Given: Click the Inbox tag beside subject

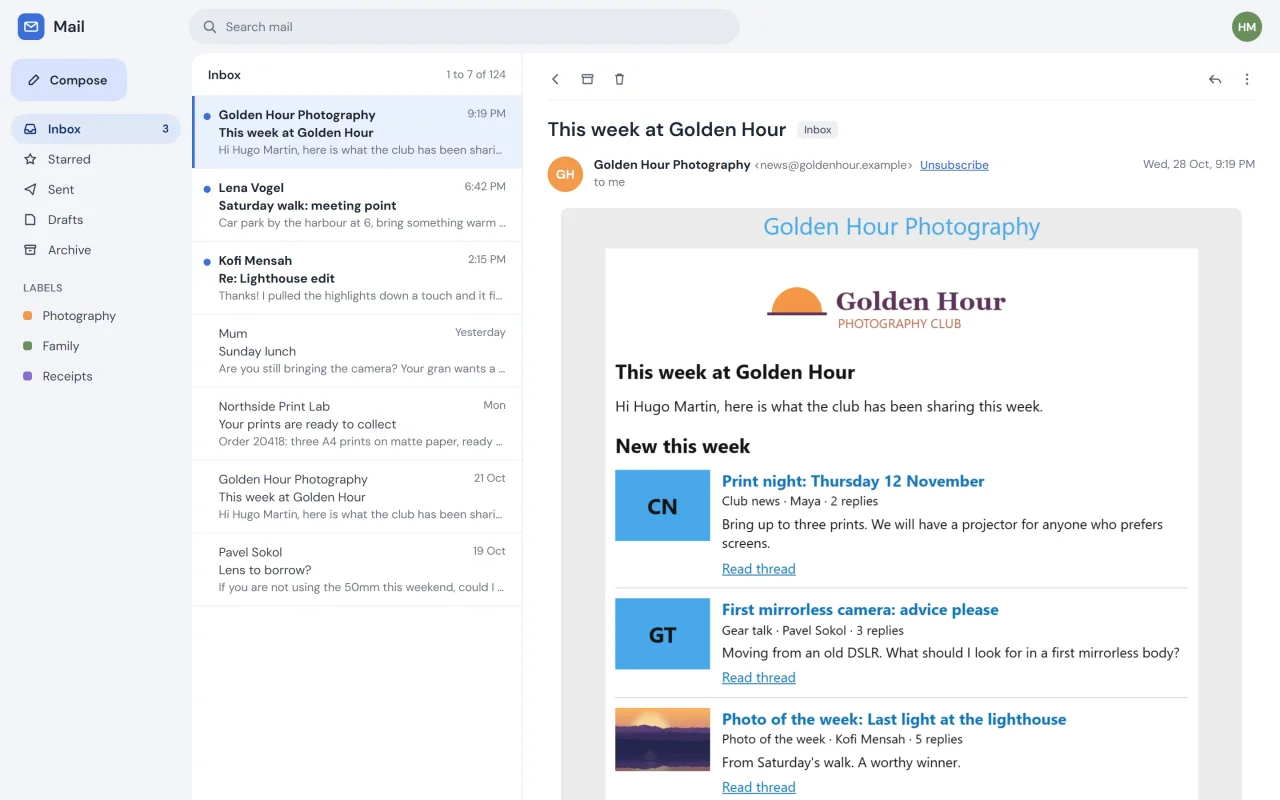Looking at the screenshot, I should [x=818, y=130].
